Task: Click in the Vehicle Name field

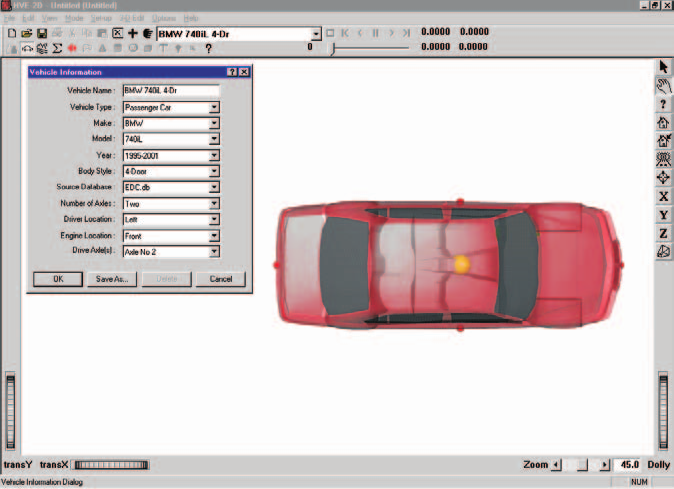Action: [171, 91]
